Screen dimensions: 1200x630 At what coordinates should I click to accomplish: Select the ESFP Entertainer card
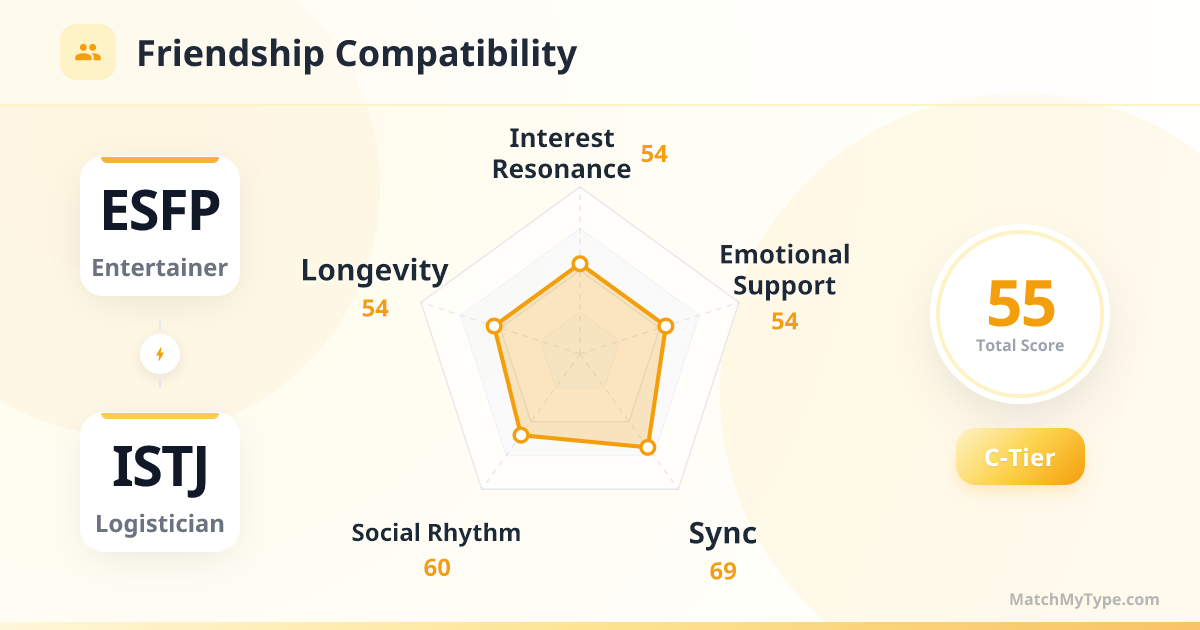(160, 227)
